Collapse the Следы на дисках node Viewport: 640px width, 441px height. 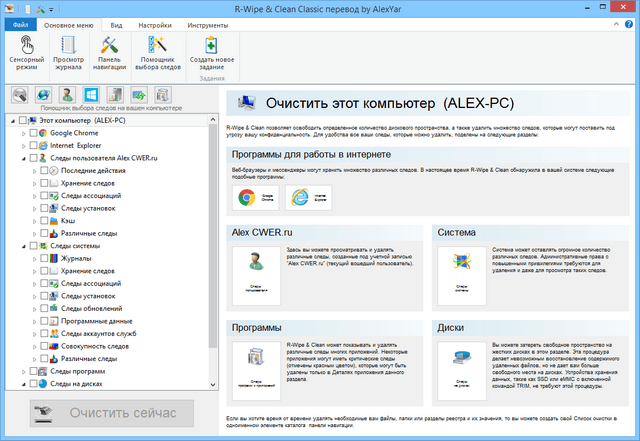(24, 384)
